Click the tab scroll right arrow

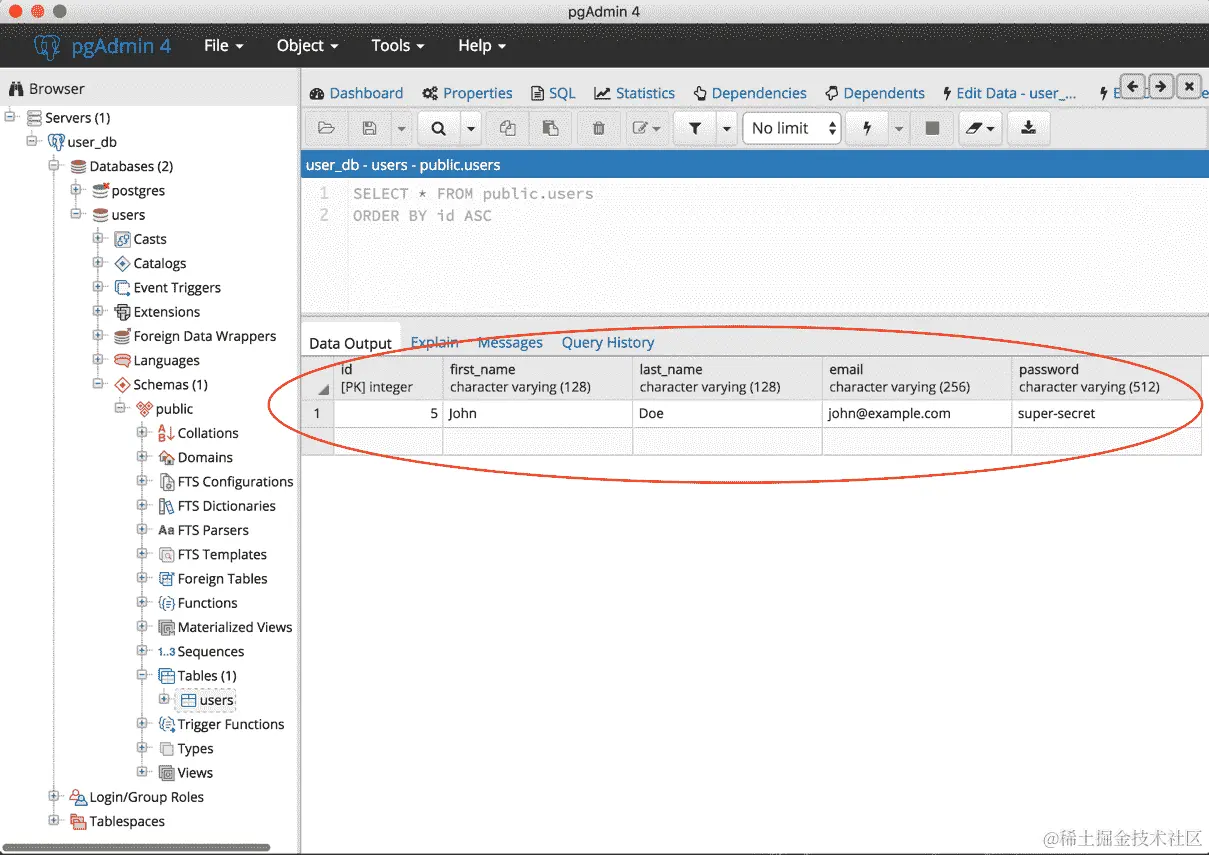[1160, 87]
